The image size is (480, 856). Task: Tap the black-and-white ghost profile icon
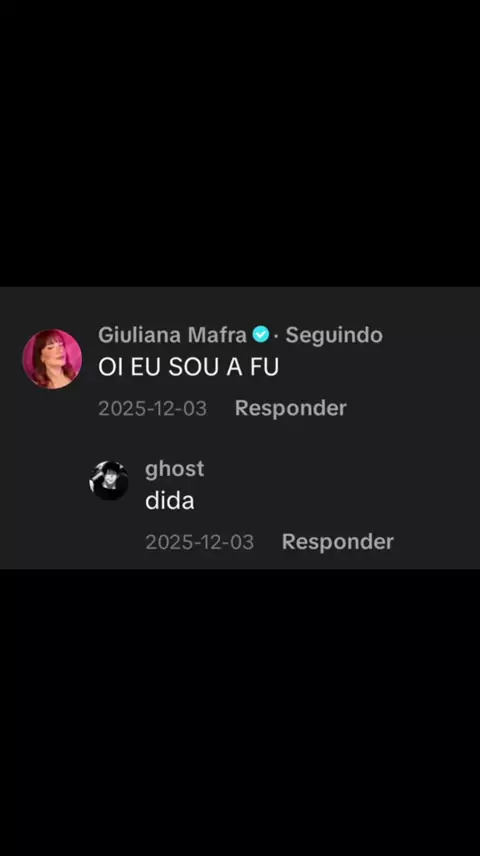coord(109,480)
